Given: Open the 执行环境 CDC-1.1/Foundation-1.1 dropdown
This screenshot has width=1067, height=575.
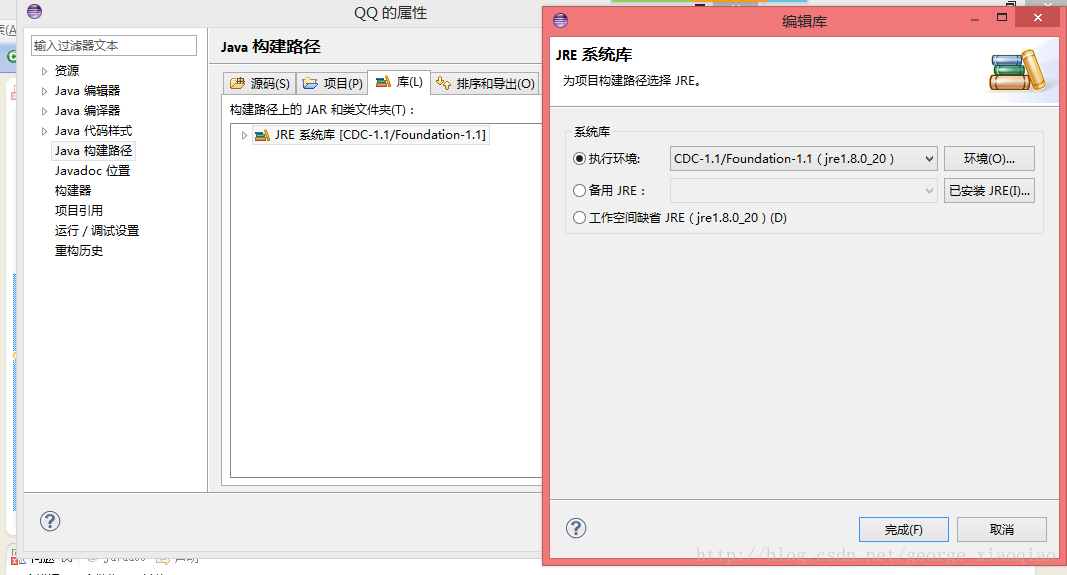Looking at the screenshot, I should [804, 159].
